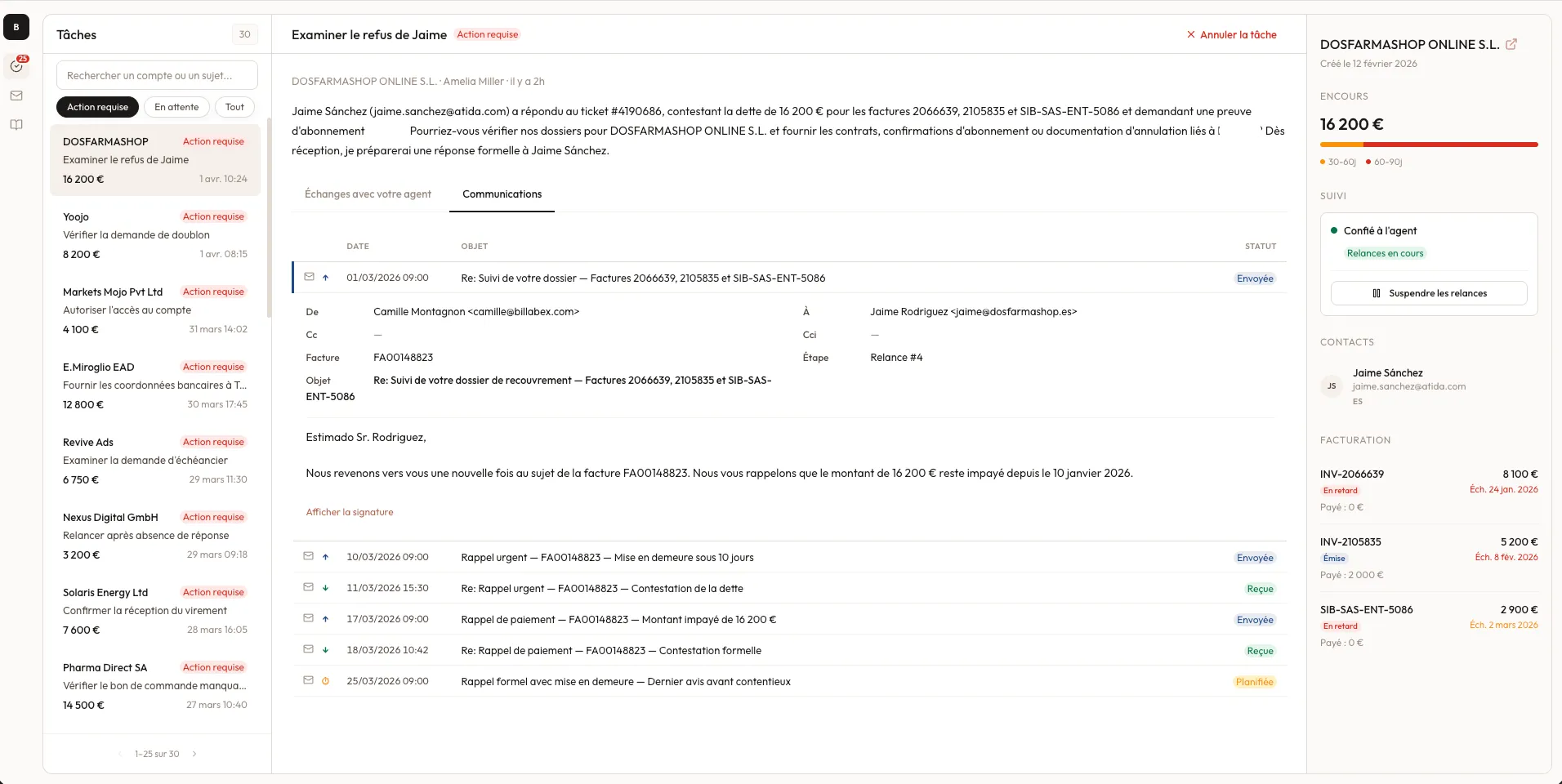Click envelope icon on 01/03/2026 email row
1562x784 pixels.
coord(309,277)
